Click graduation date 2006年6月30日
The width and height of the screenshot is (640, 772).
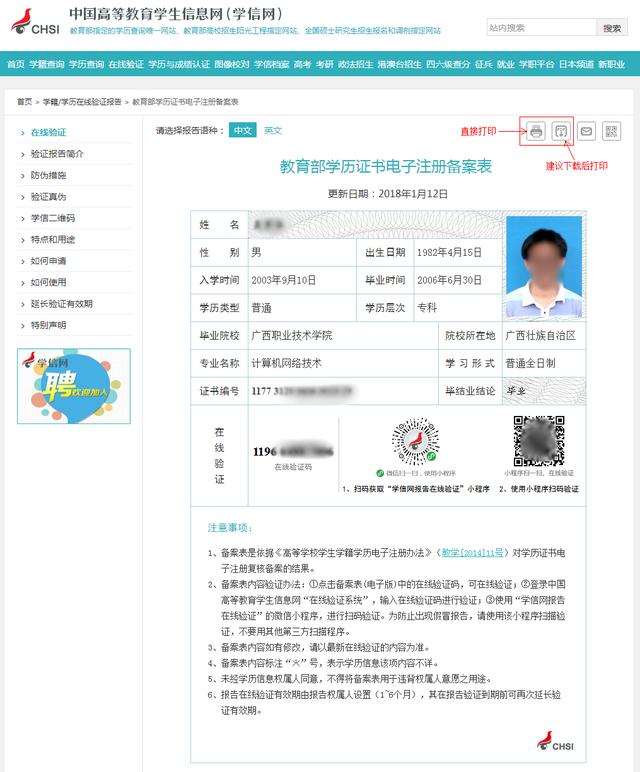[449, 280]
